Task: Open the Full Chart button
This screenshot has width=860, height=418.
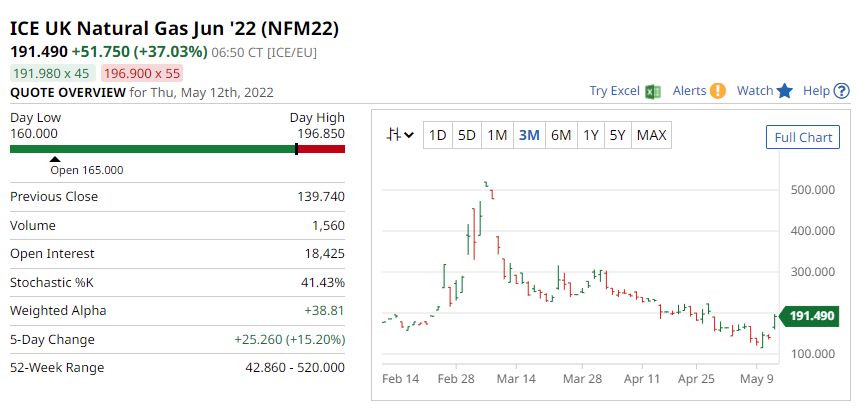Action: point(803,137)
